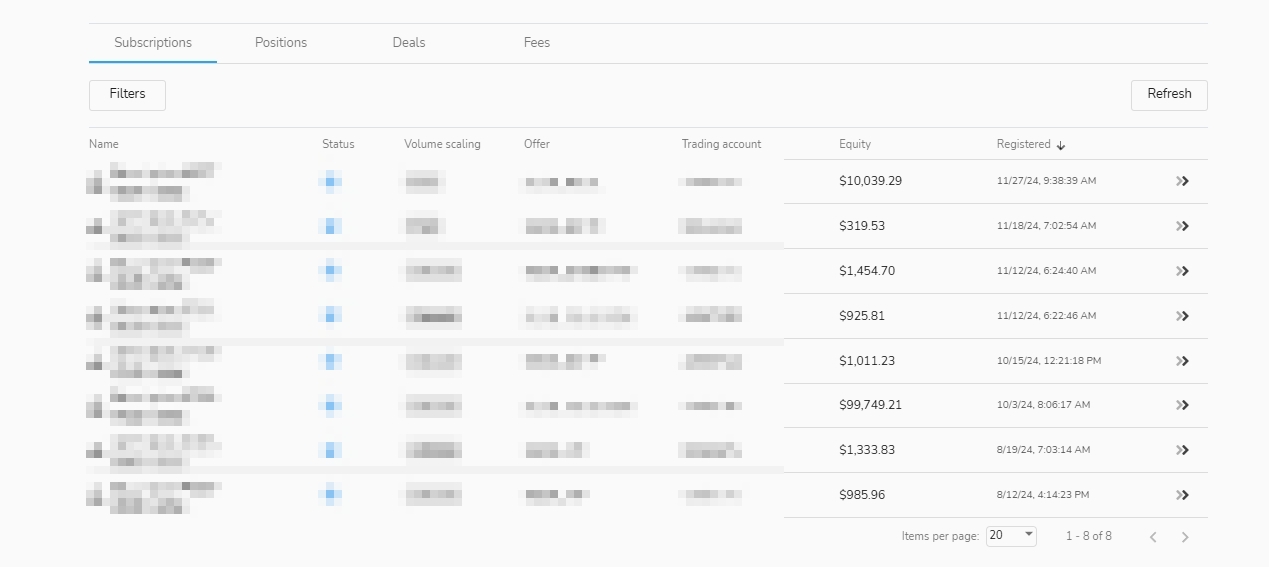Open details arrow for the $10,039.29 subscription

[1182, 181]
